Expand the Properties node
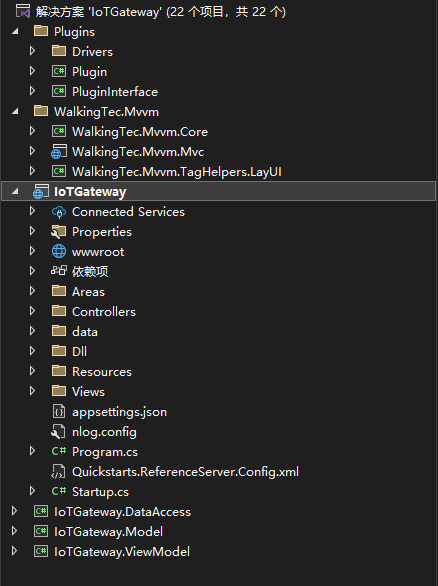This screenshot has height=586, width=438. click(33, 231)
